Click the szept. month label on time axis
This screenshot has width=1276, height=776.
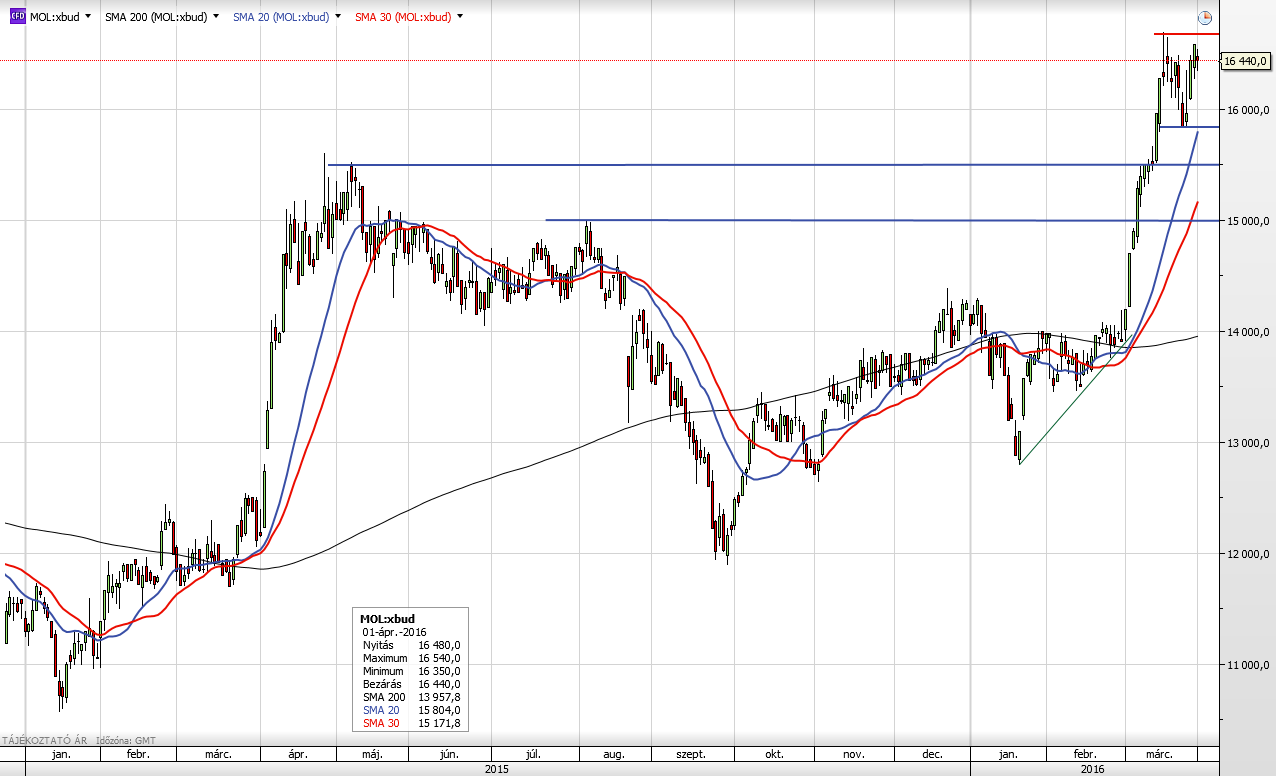[690, 755]
